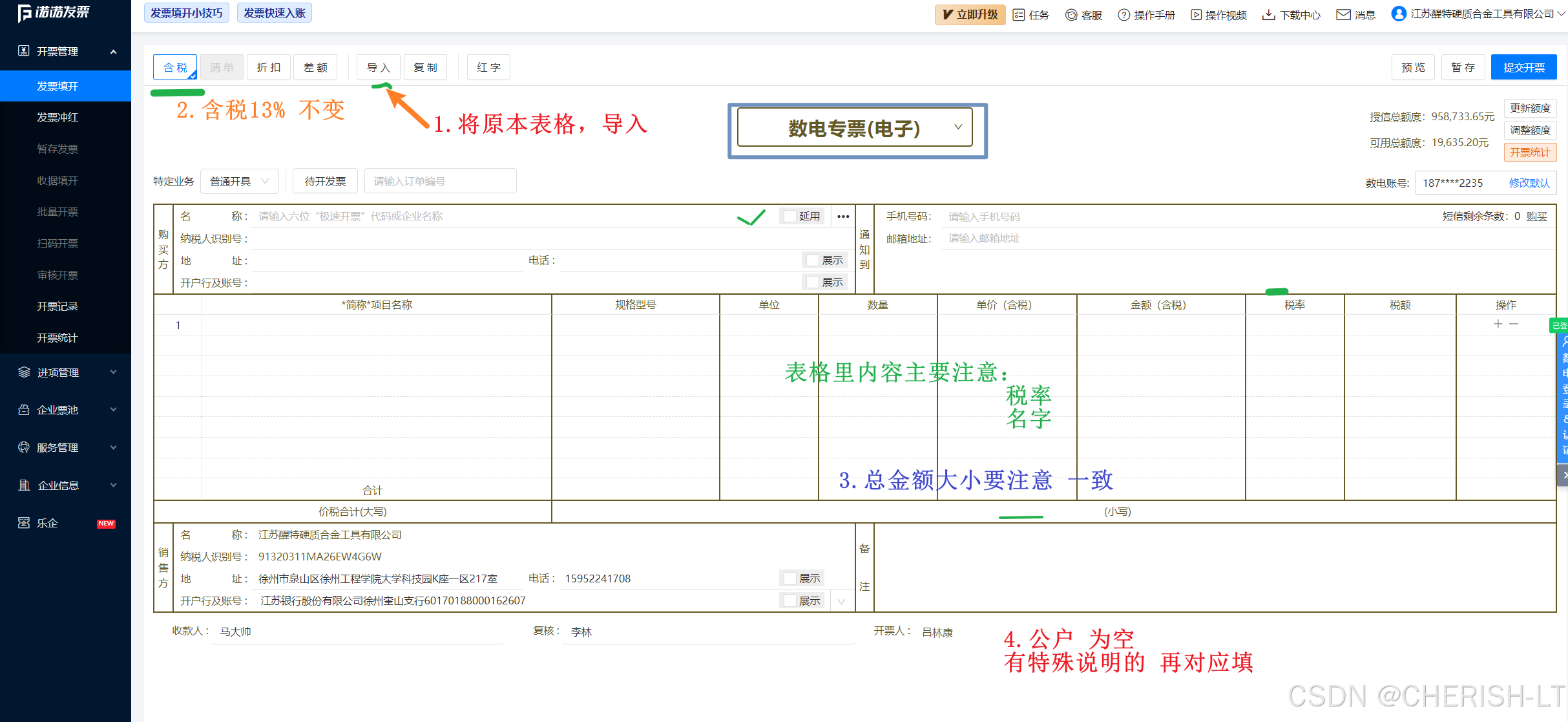Open 开票记录 in the sidebar menu
The image size is (1568, 722).
(57, 306)
